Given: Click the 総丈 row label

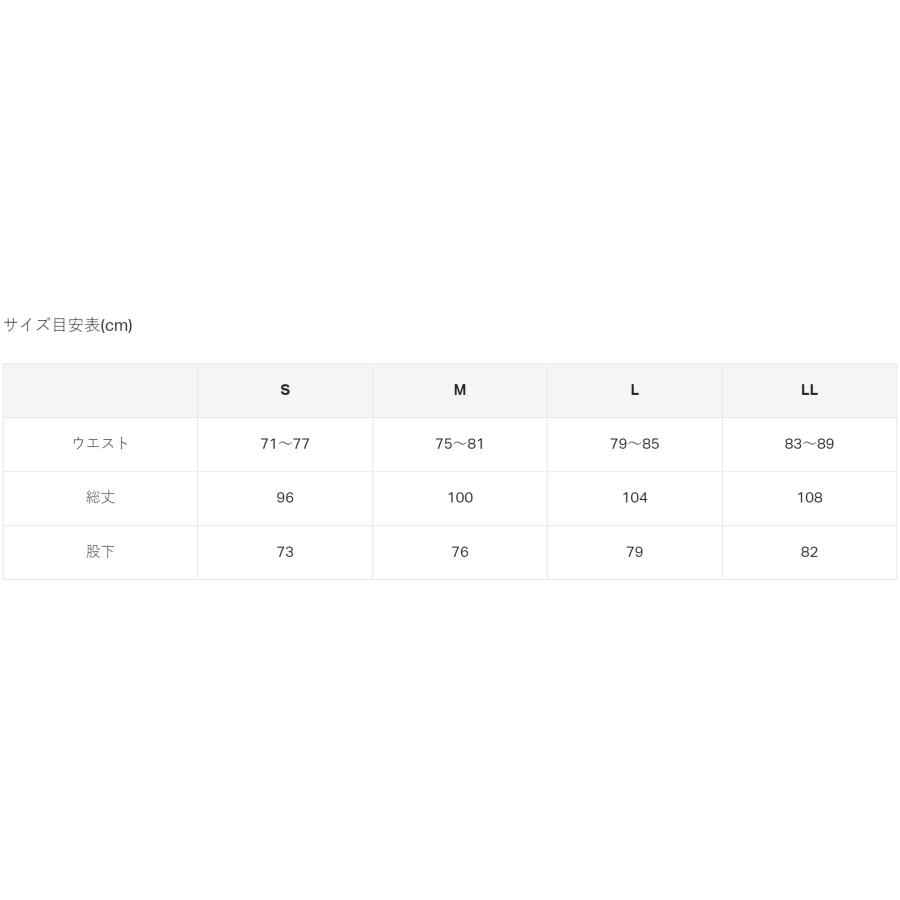Looking at the screenshot, I should [x=100, y=498].
